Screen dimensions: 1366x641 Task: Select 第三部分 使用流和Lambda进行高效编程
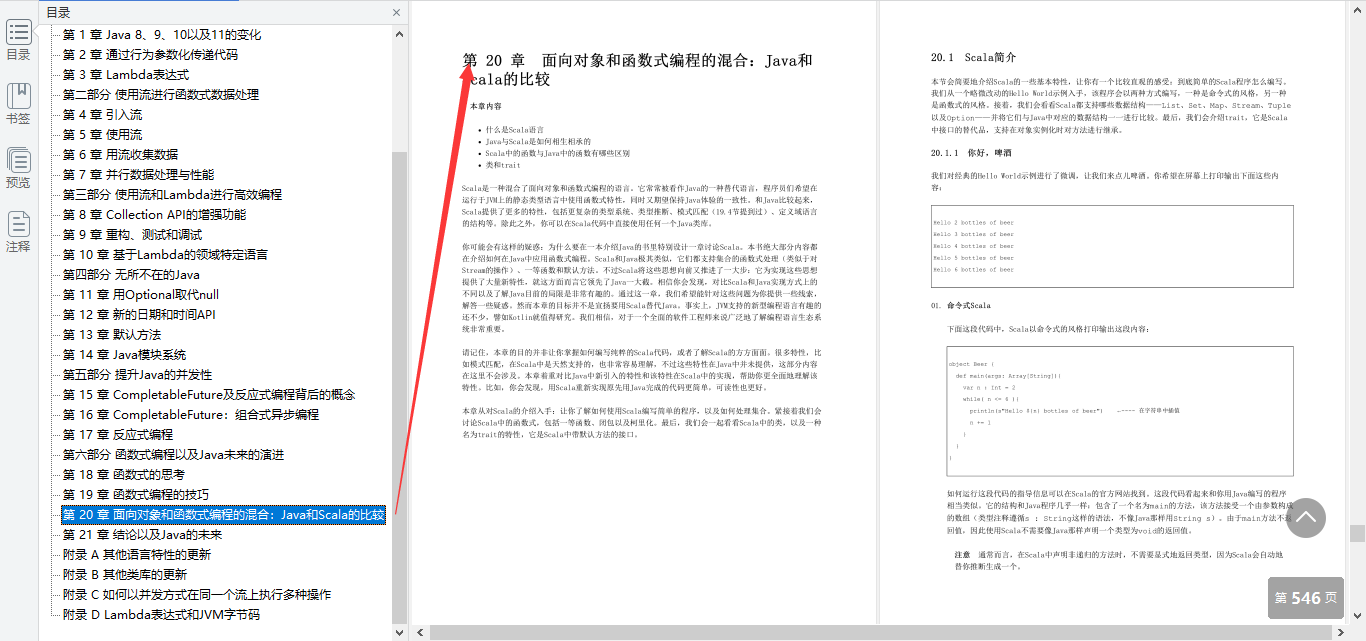pyautogui.click(x=172, y=194)
